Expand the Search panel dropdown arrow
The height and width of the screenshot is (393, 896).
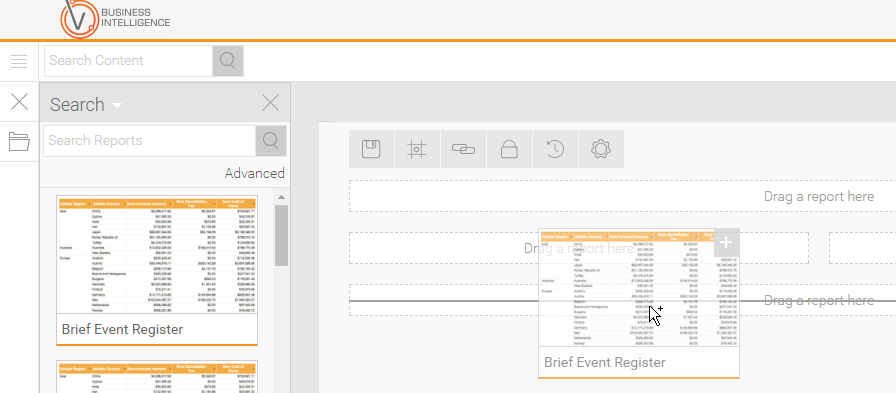(117, 105)
